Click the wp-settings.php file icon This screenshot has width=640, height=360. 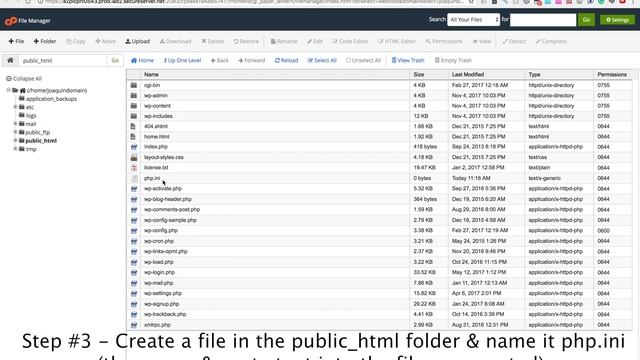point(134,293)
